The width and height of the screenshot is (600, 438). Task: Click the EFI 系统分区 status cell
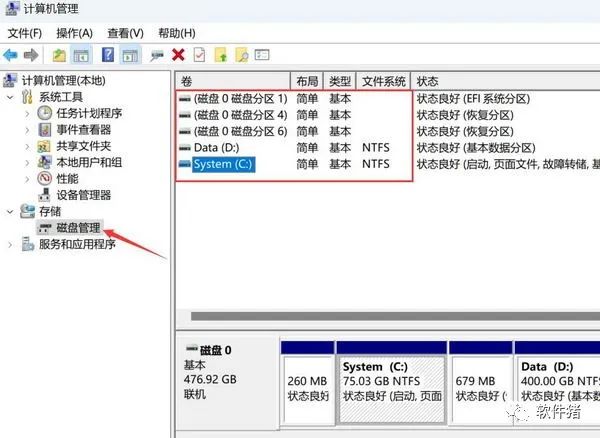[x=473, y=99]
